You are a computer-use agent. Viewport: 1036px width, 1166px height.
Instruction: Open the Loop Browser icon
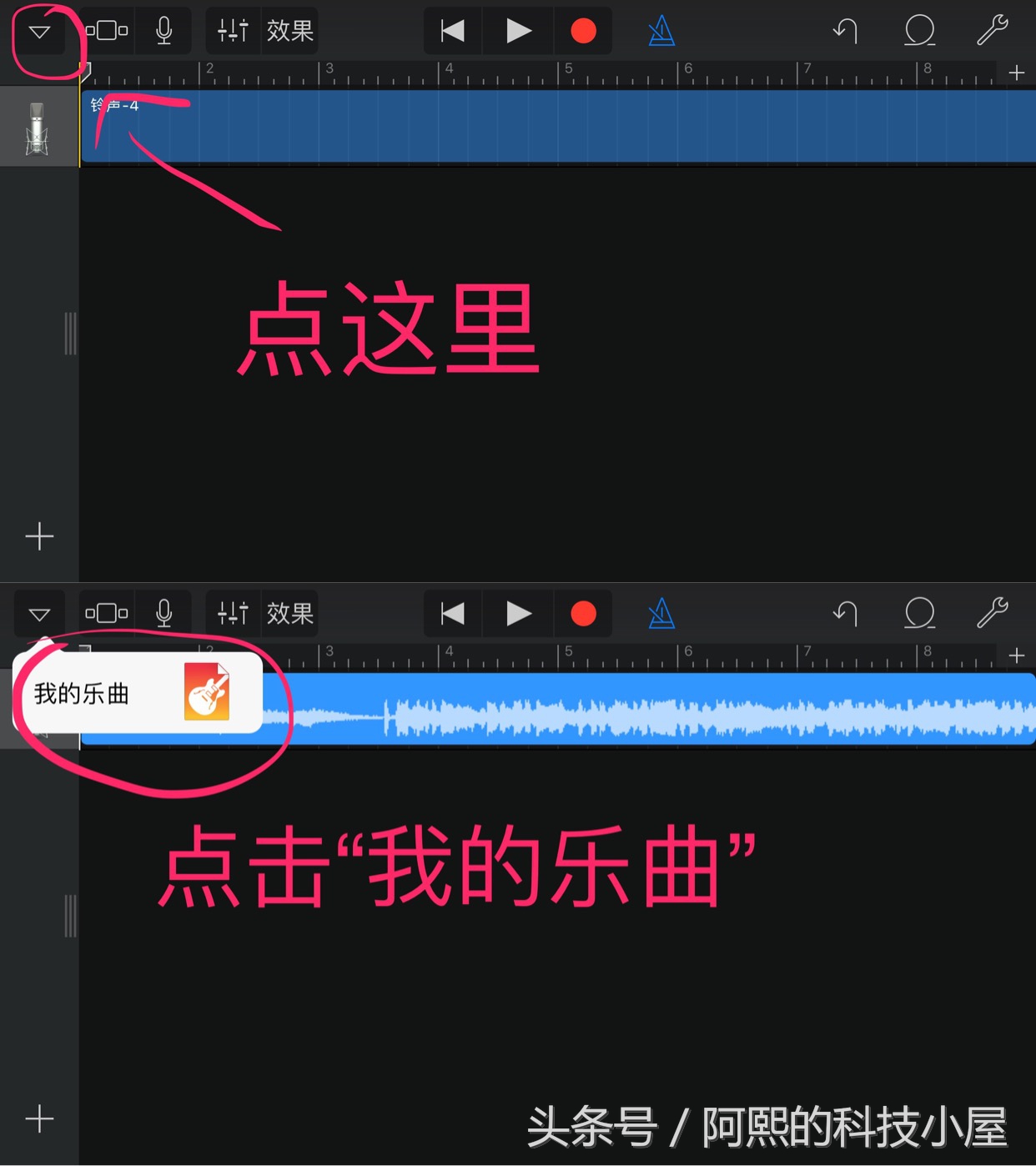click(920, 30)
